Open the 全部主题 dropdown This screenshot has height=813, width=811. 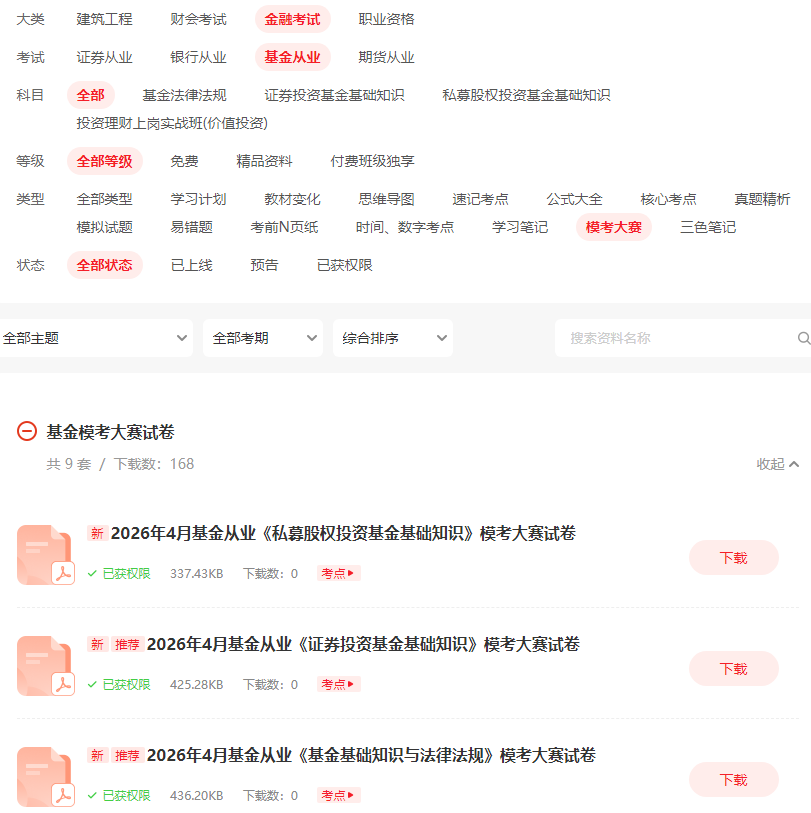click(x=96, y=338)
